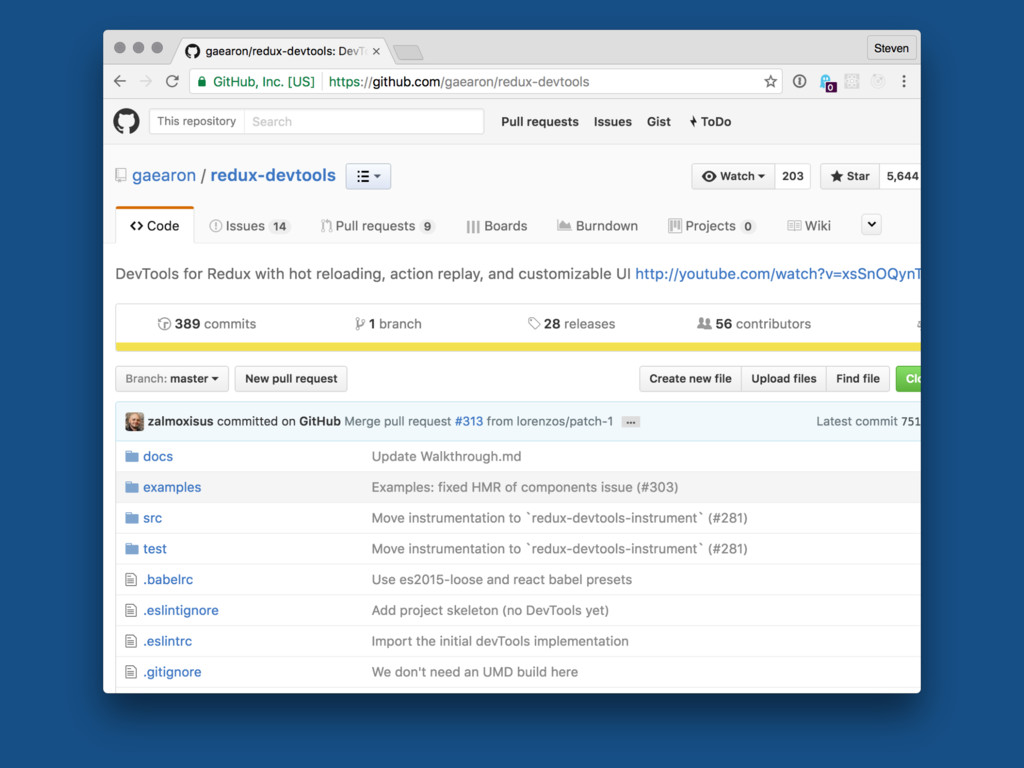Click the New pull request button
The image size is (1024, 768).
291,379
